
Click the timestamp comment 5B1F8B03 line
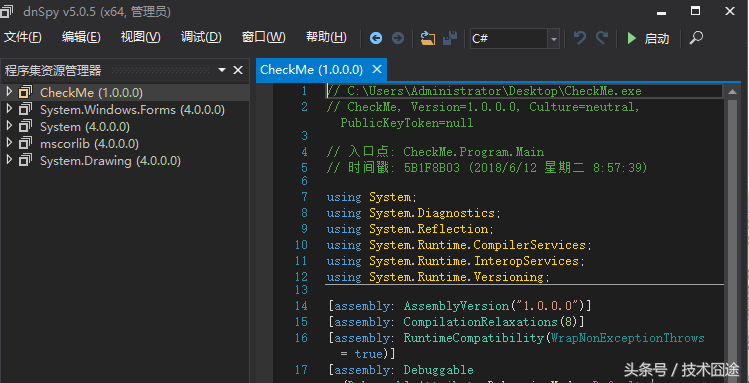pos(487,168)
